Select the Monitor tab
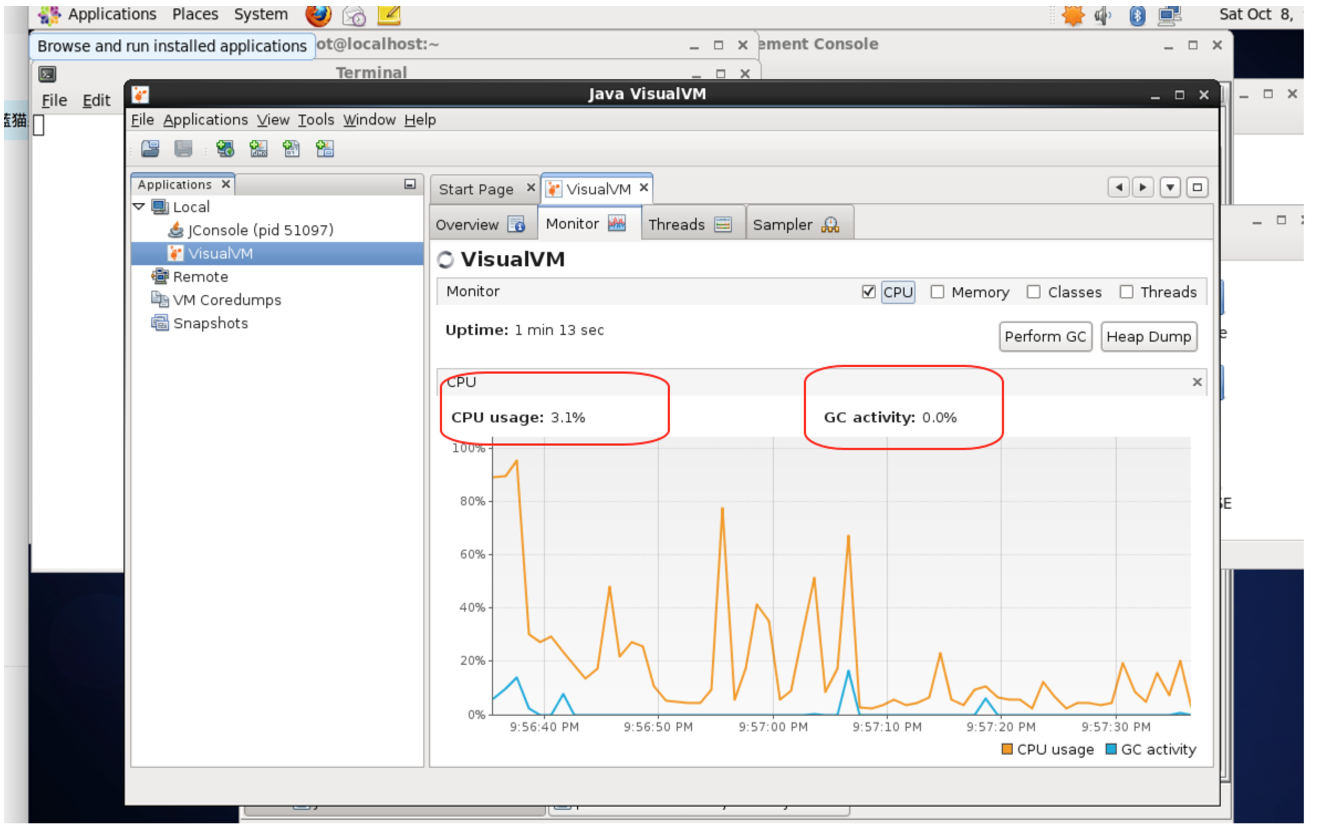 click(588, 224)
